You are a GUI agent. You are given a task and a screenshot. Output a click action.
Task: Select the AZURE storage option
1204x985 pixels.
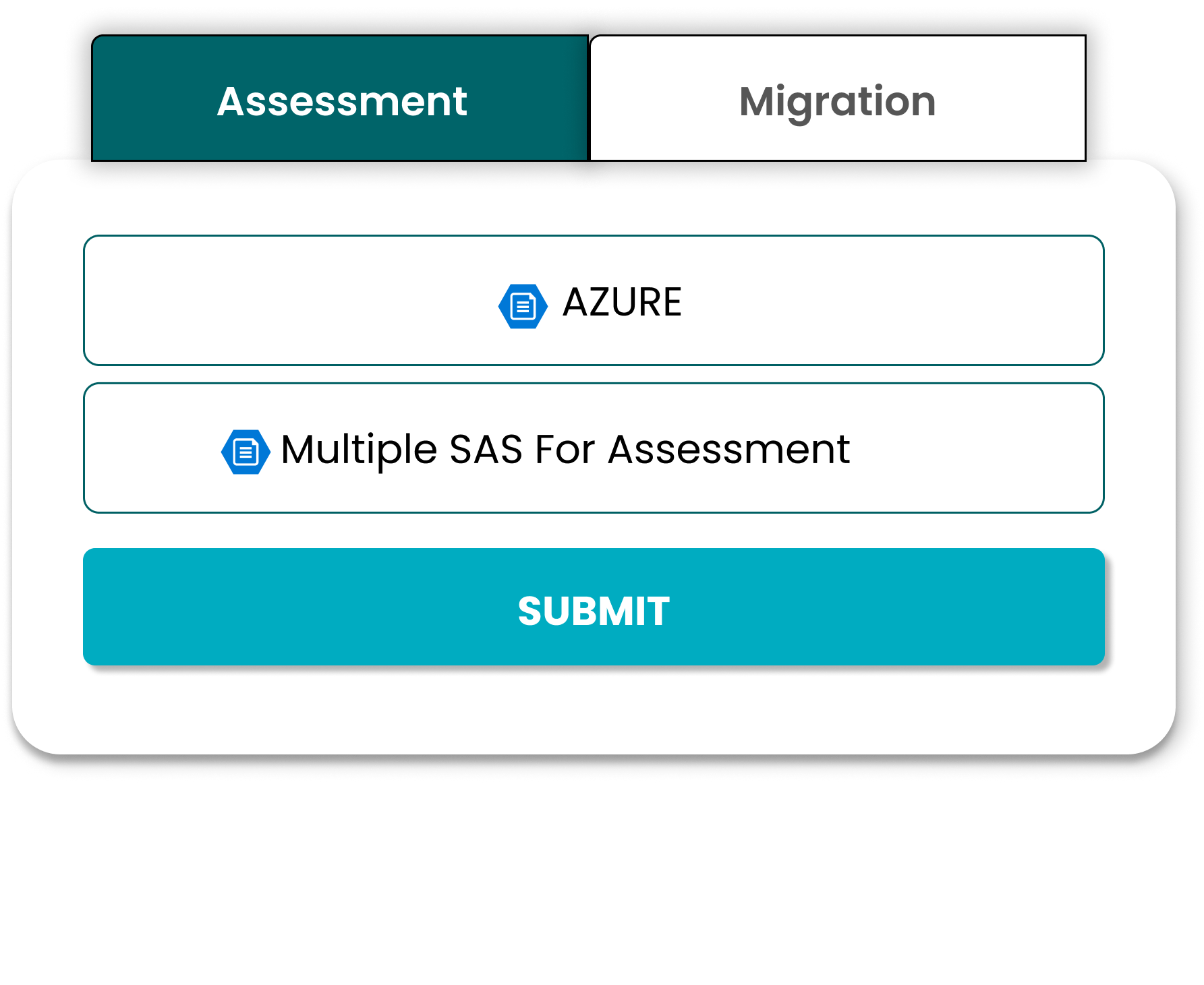click(593, 300)
